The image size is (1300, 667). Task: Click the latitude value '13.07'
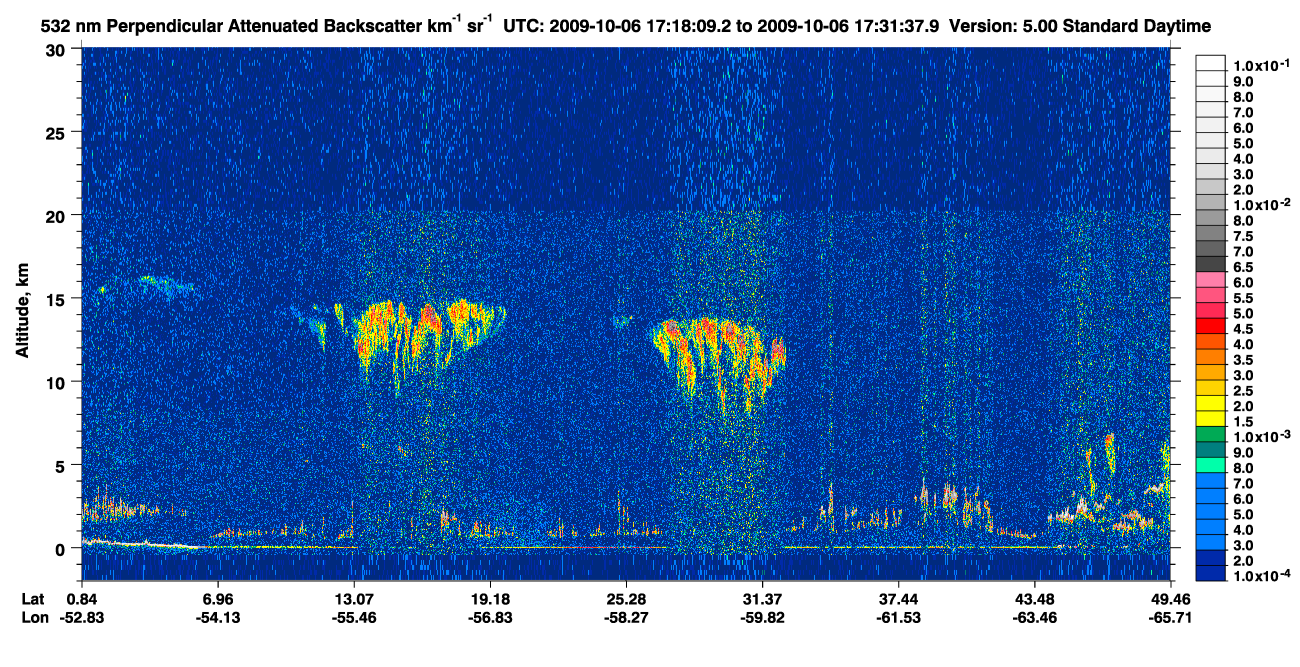coord(354,599)
